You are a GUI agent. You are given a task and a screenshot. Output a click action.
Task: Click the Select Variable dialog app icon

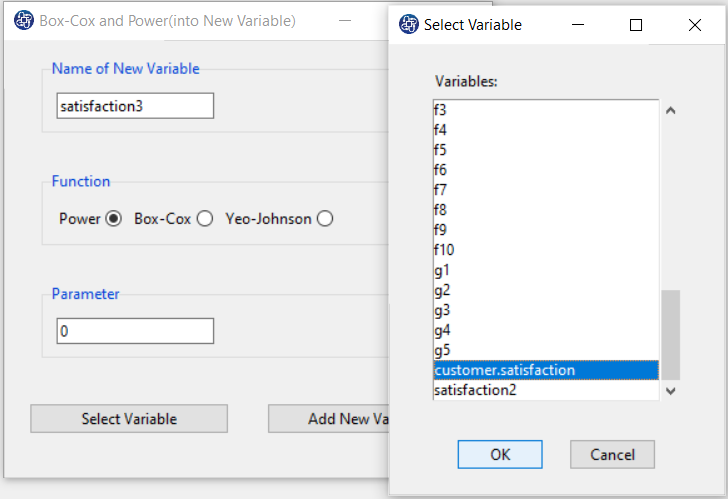point(409,24)
